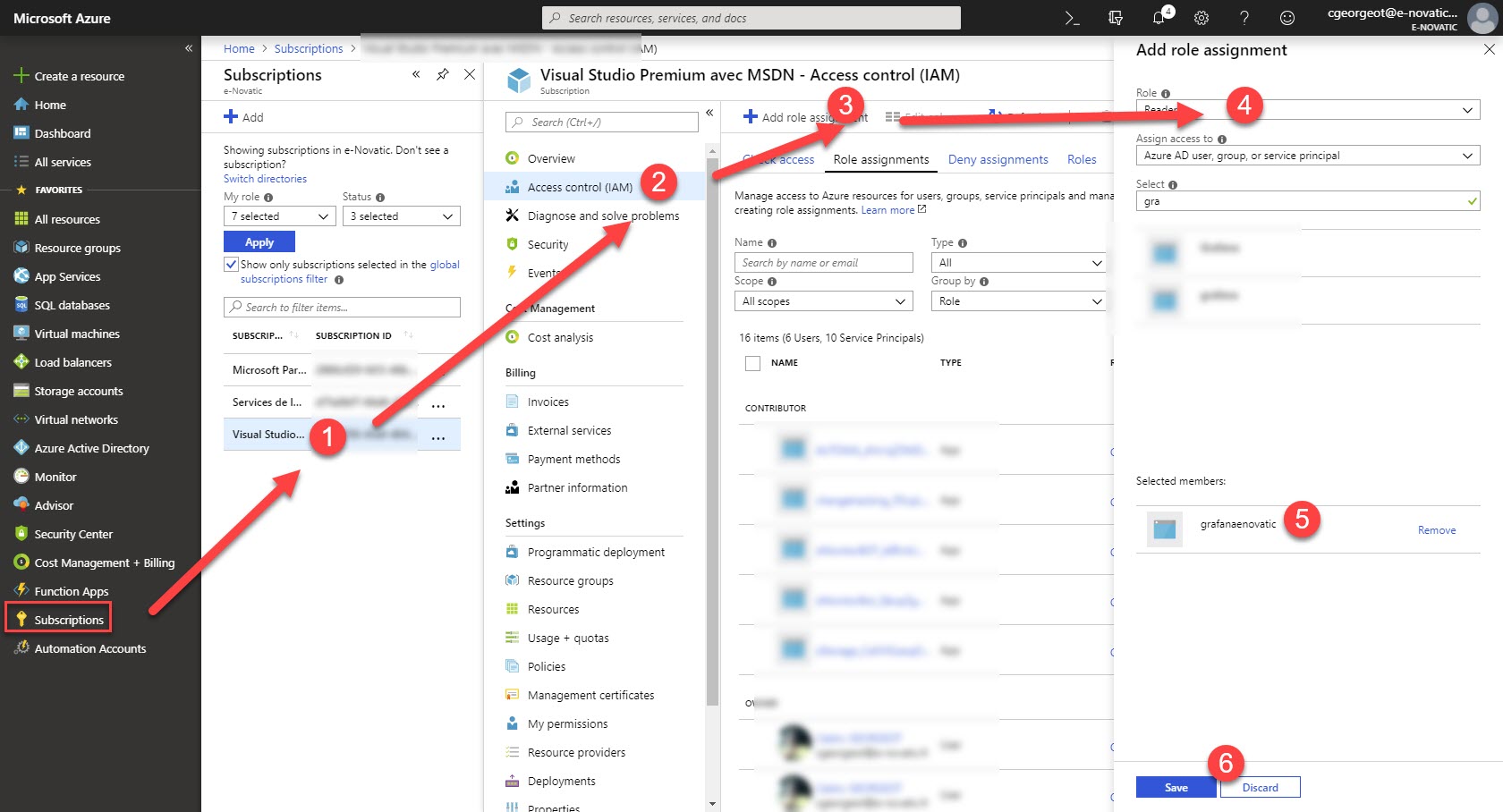
Task: Toggle show only selected subscriptions checkbox
Action: coord(232,265)
